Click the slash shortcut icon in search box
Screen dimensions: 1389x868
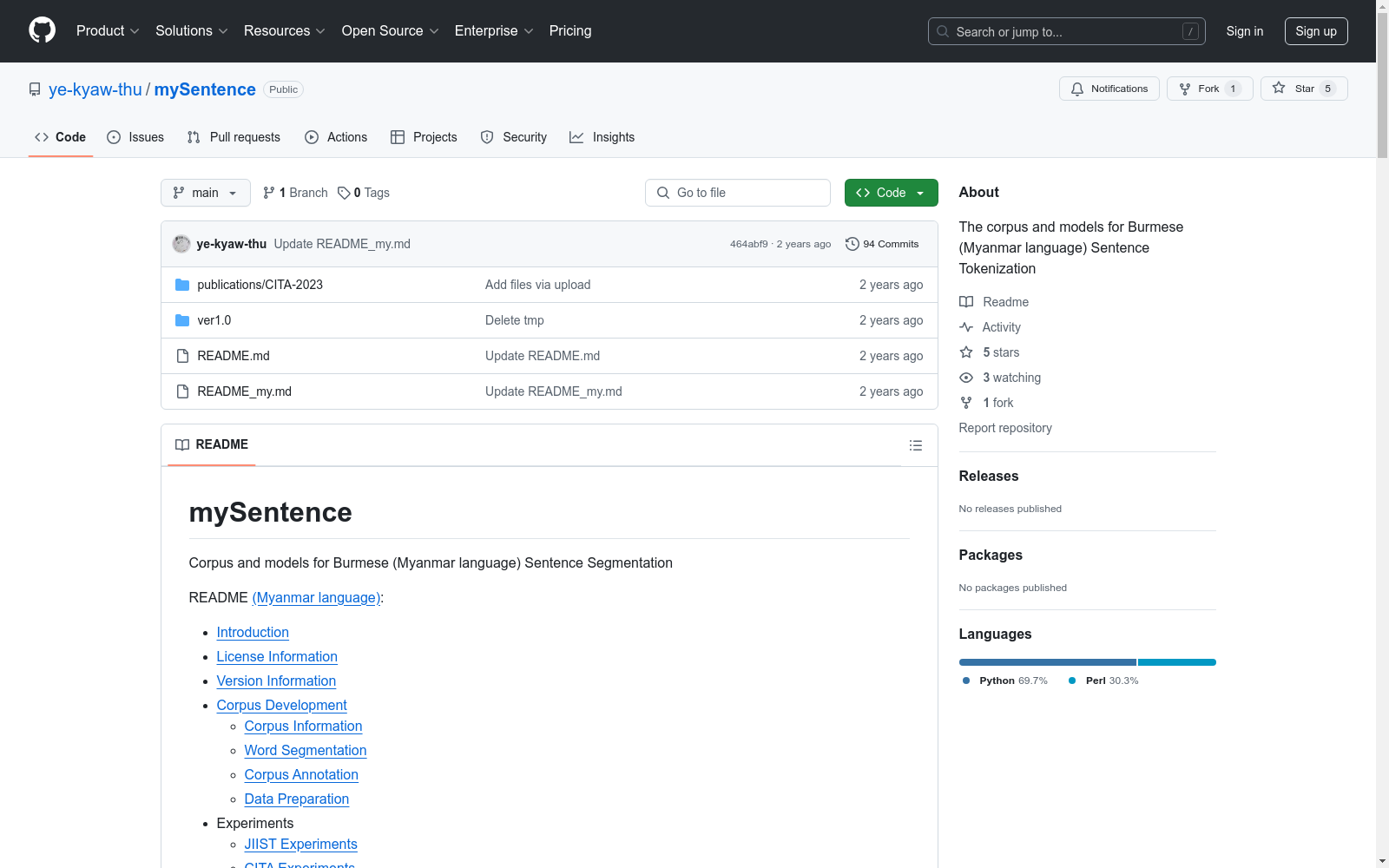click(1190, 31)
